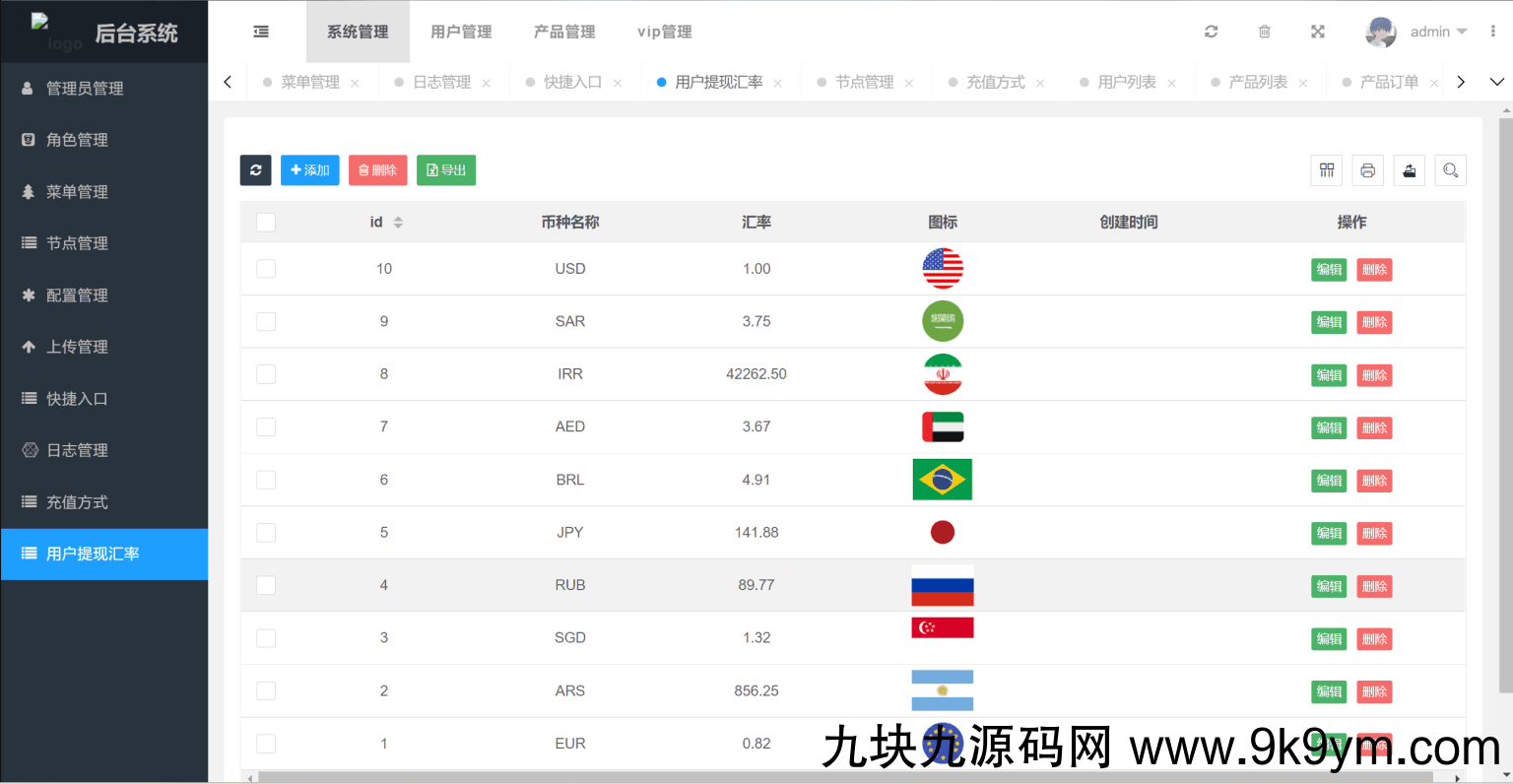Click the print icon above table

(1367, 170)
